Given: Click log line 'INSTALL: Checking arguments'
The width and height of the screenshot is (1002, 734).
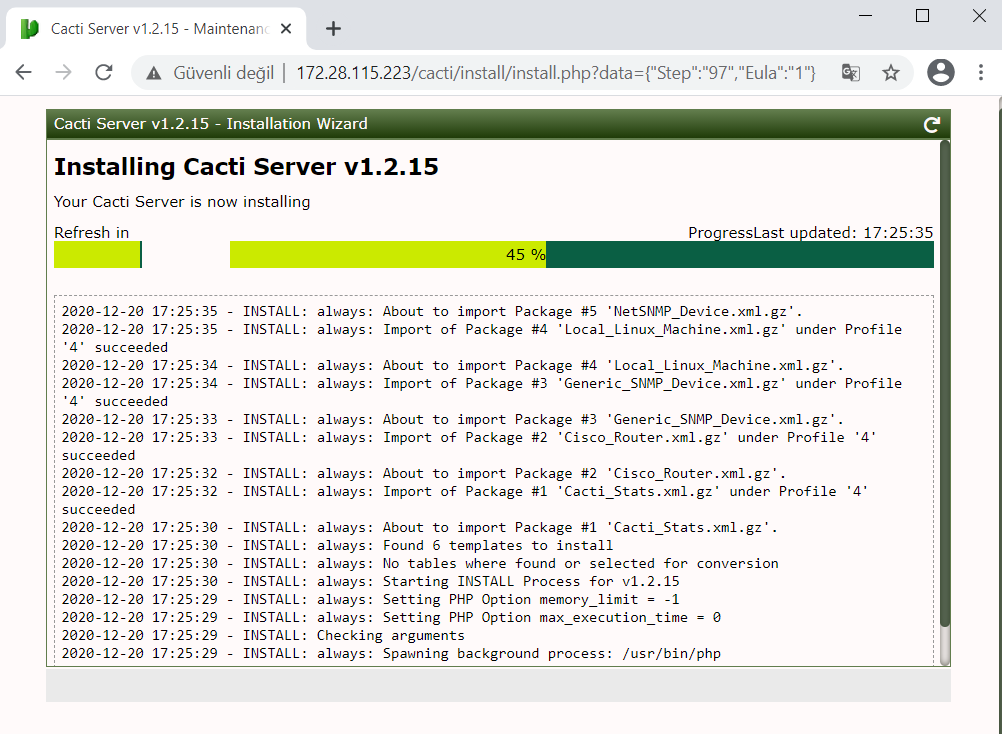Looking at the screenshot, I should click(263, 635).
